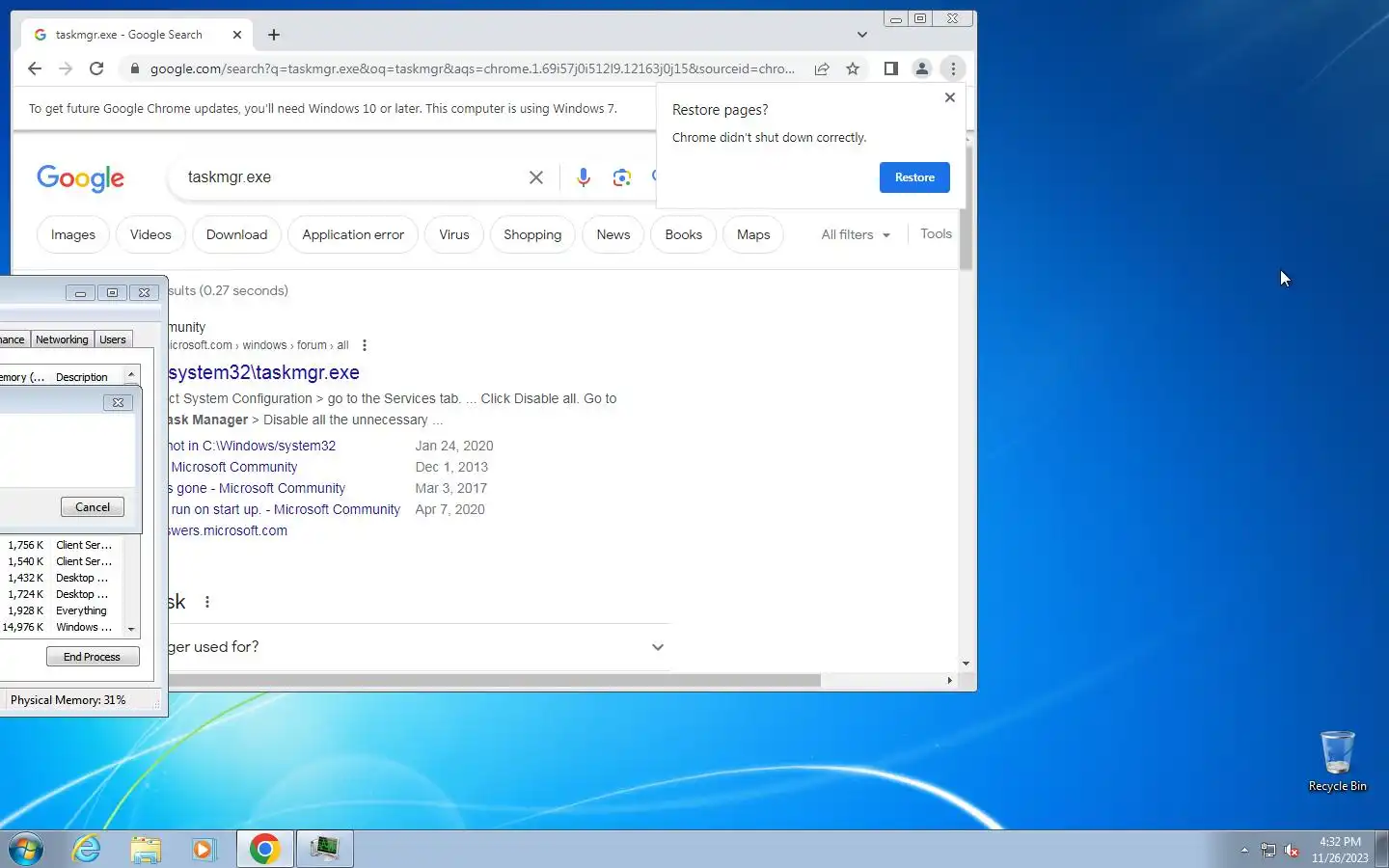Click Task Manager icon on taskbar
Image resolution: width=1389 pixels, height=868 pixels.
(x=324, y=849)
